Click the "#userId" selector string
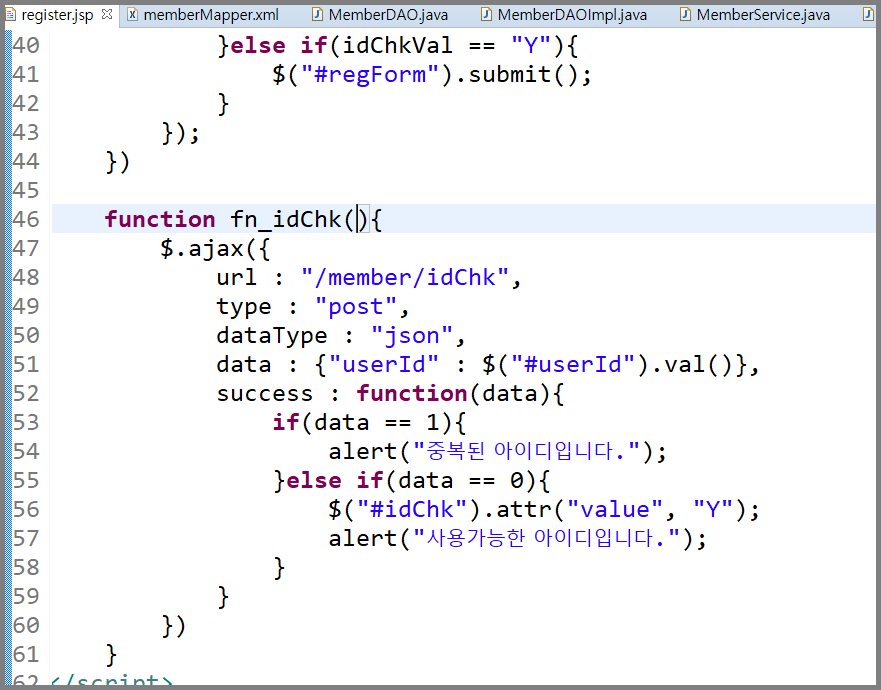881x690 pixels. click(573, 365)
